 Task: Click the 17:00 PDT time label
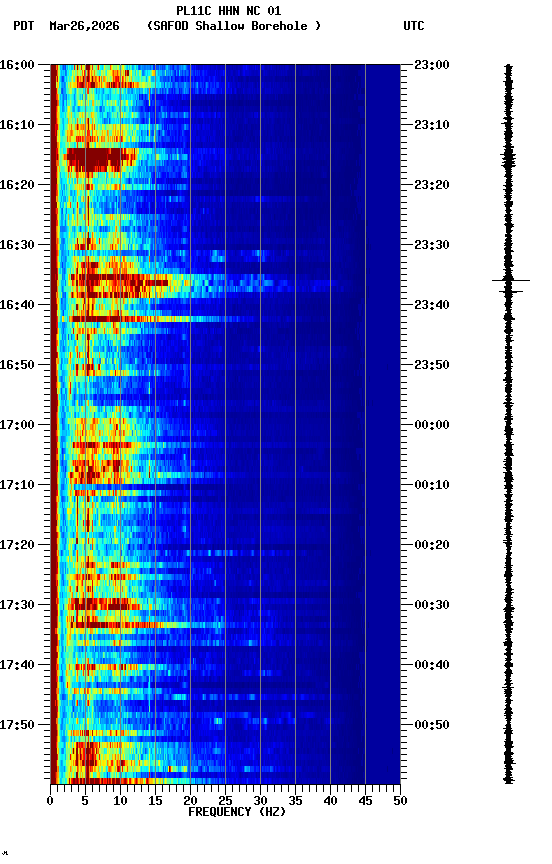coord(17,425)
